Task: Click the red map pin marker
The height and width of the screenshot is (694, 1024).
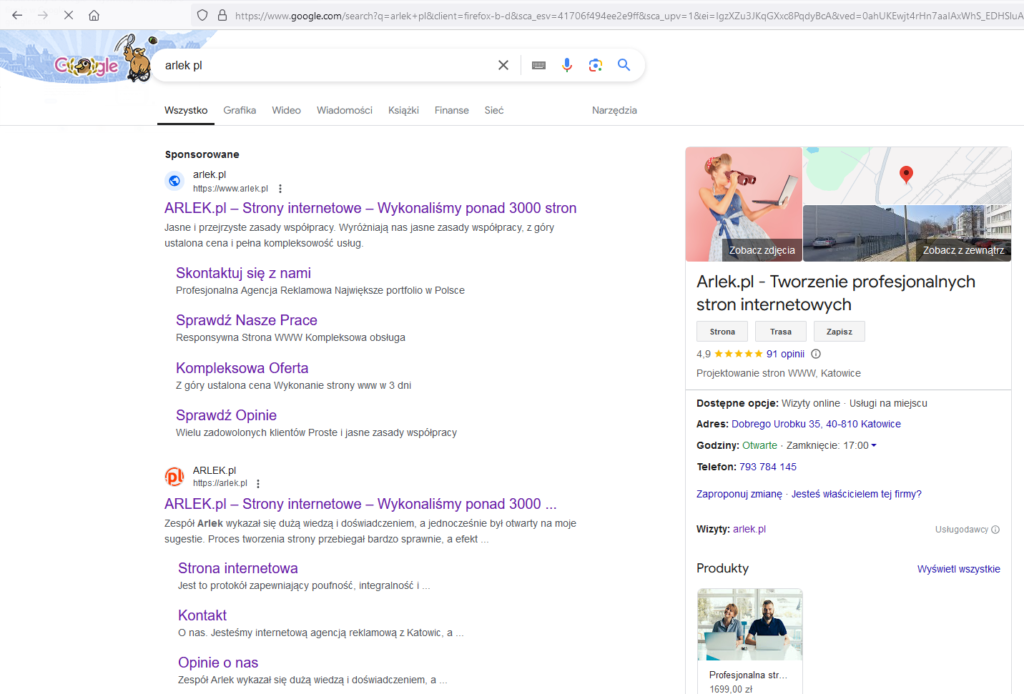Action: point(906,174)
